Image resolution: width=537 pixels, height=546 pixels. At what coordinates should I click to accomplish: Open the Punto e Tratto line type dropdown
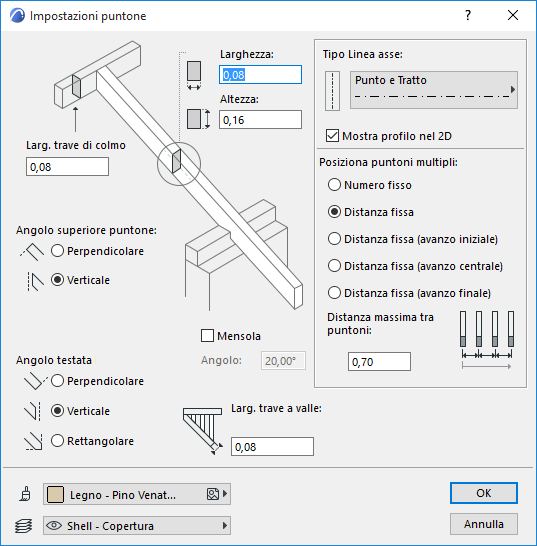pyautogui.click(x=434, y=90)
